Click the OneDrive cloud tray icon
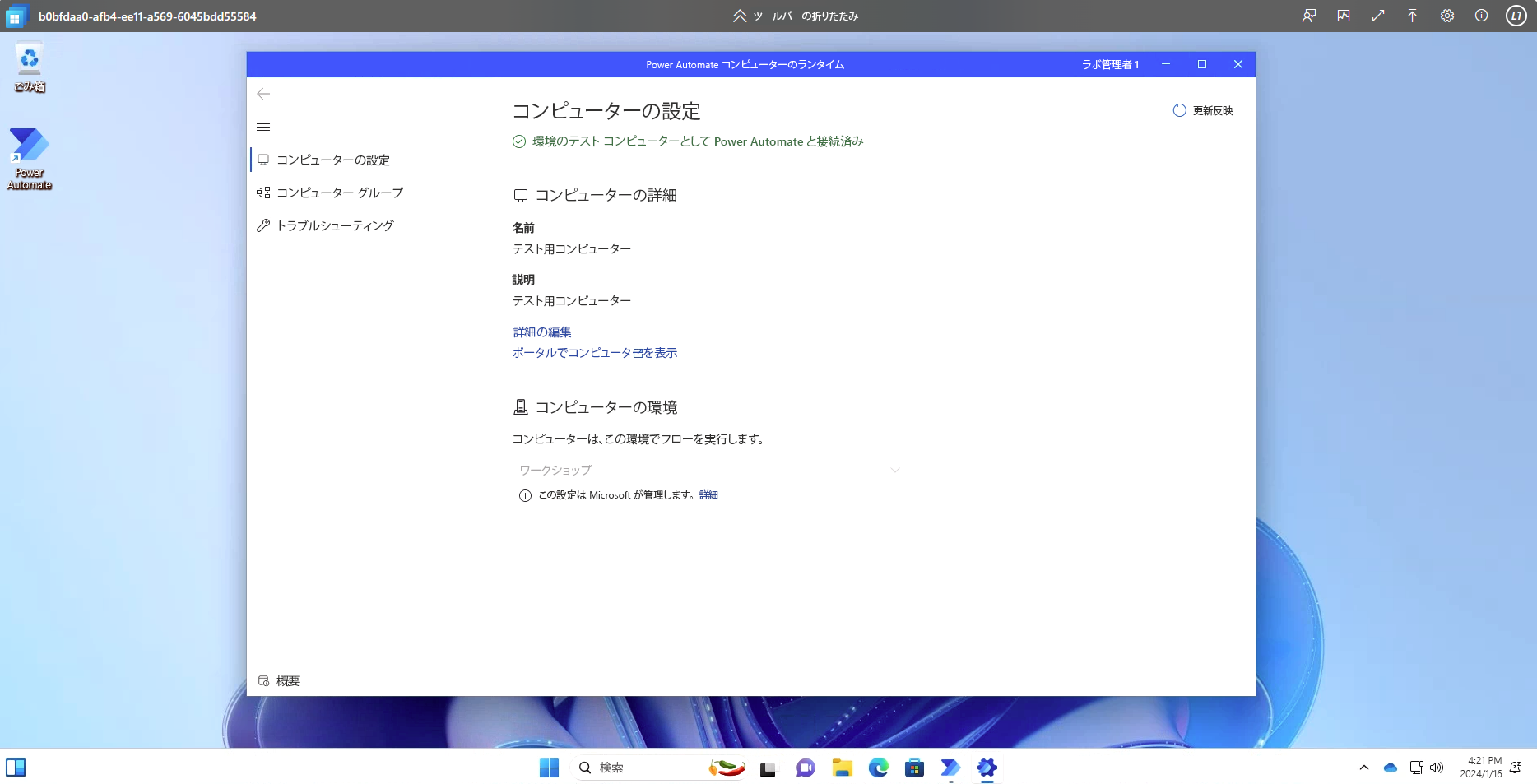Image resolution: width=1537 pixels, height=784 pixels. click(x=1391, y=768)
